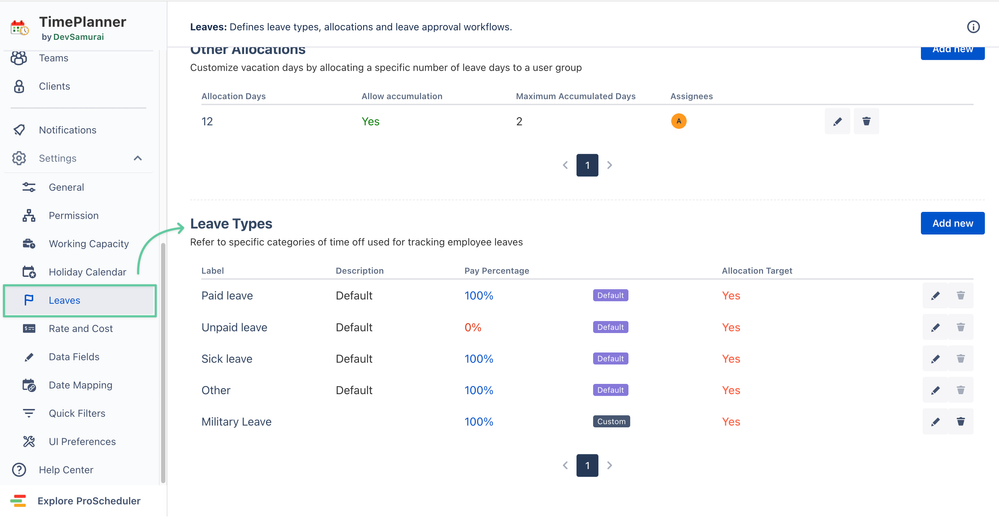Click the Settings gear icon
This screenshot has width=999, height=517.
tap(19, 158)
